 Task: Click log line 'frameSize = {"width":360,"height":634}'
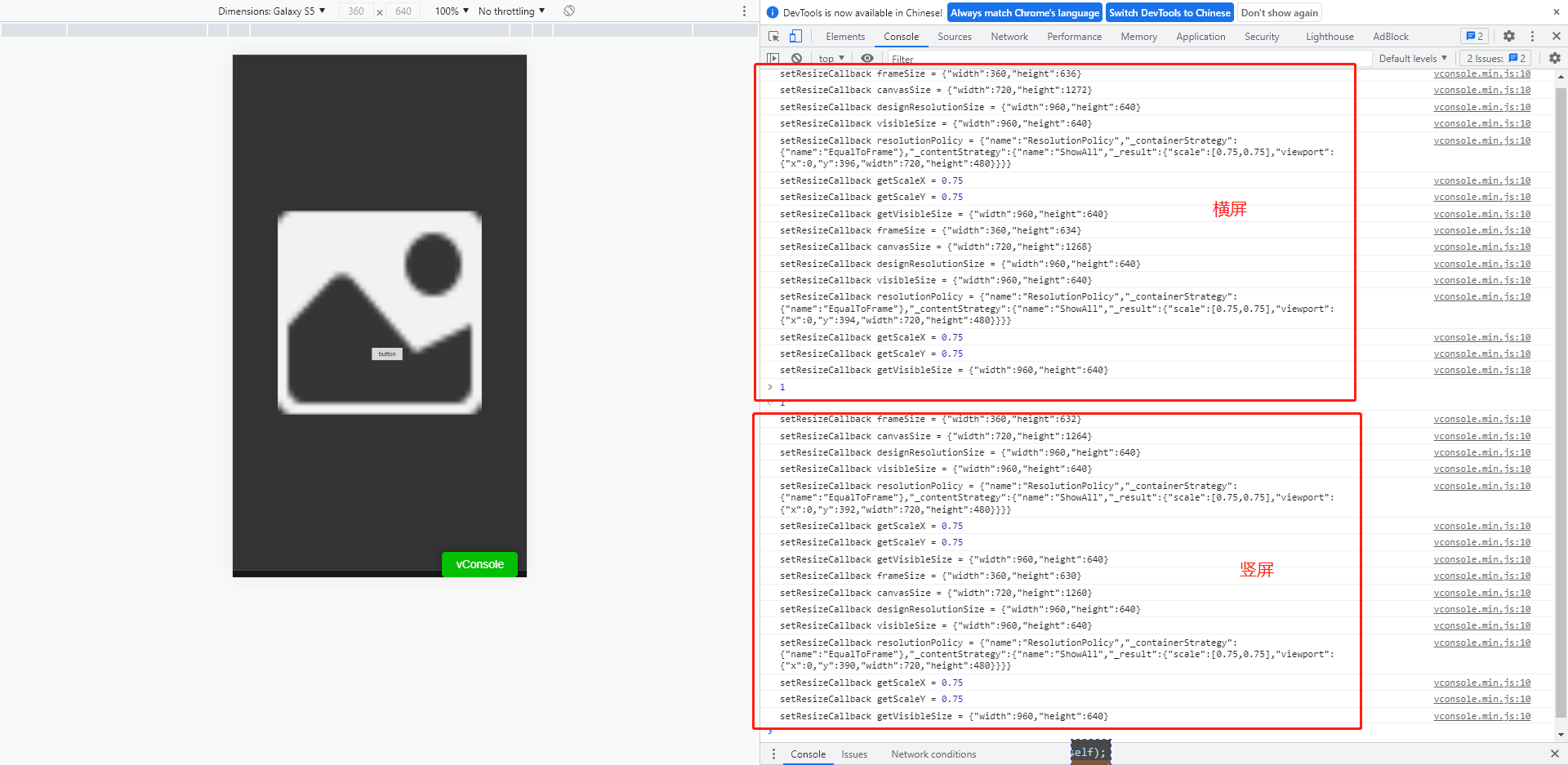930,230
